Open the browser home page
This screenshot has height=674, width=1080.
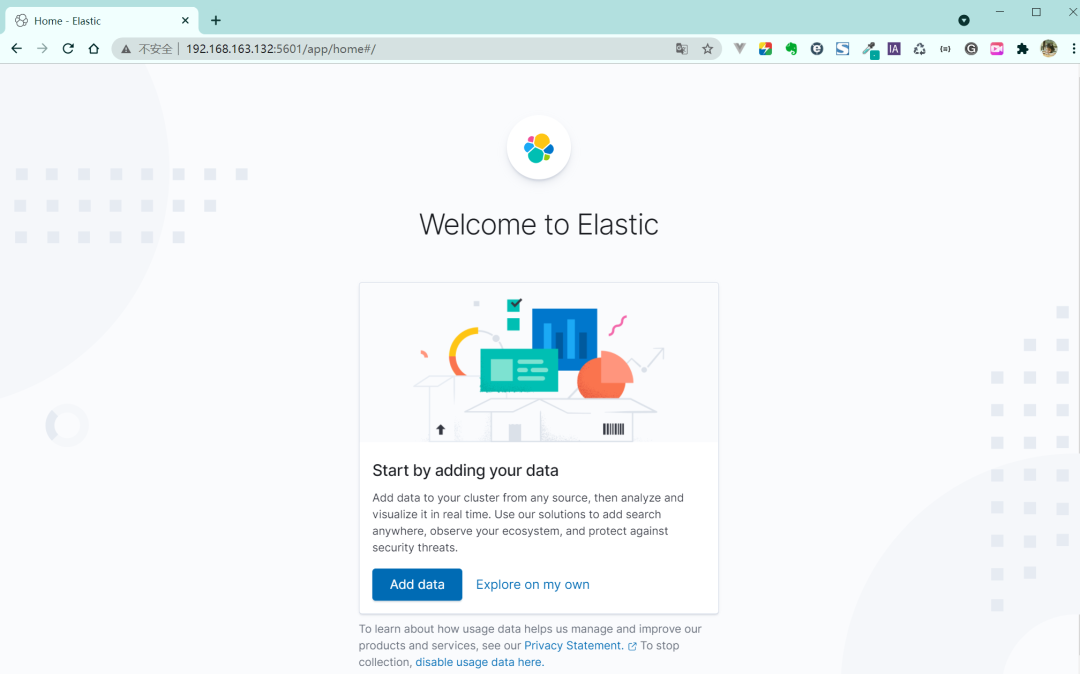click(94, 49)
